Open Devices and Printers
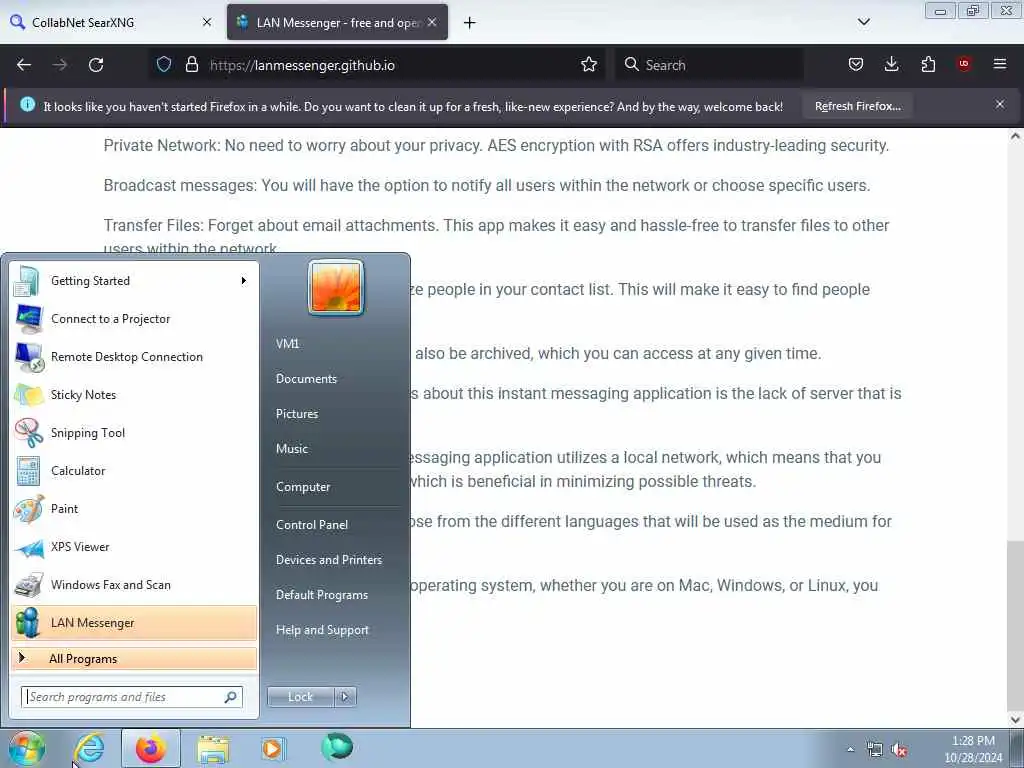Image resolution: width=1024 pixels, height=768 pixels. tap(328, 560)
